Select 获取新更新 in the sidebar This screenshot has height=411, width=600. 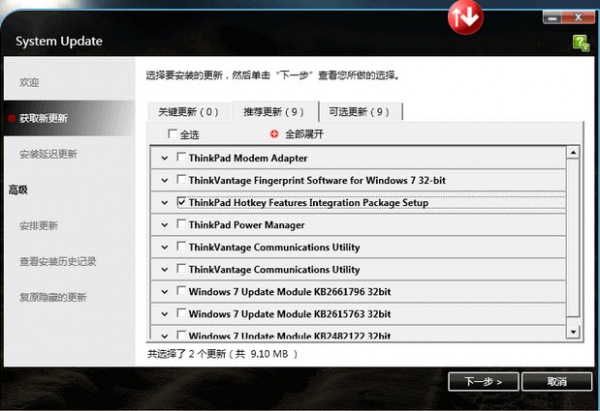pos(69,118)
